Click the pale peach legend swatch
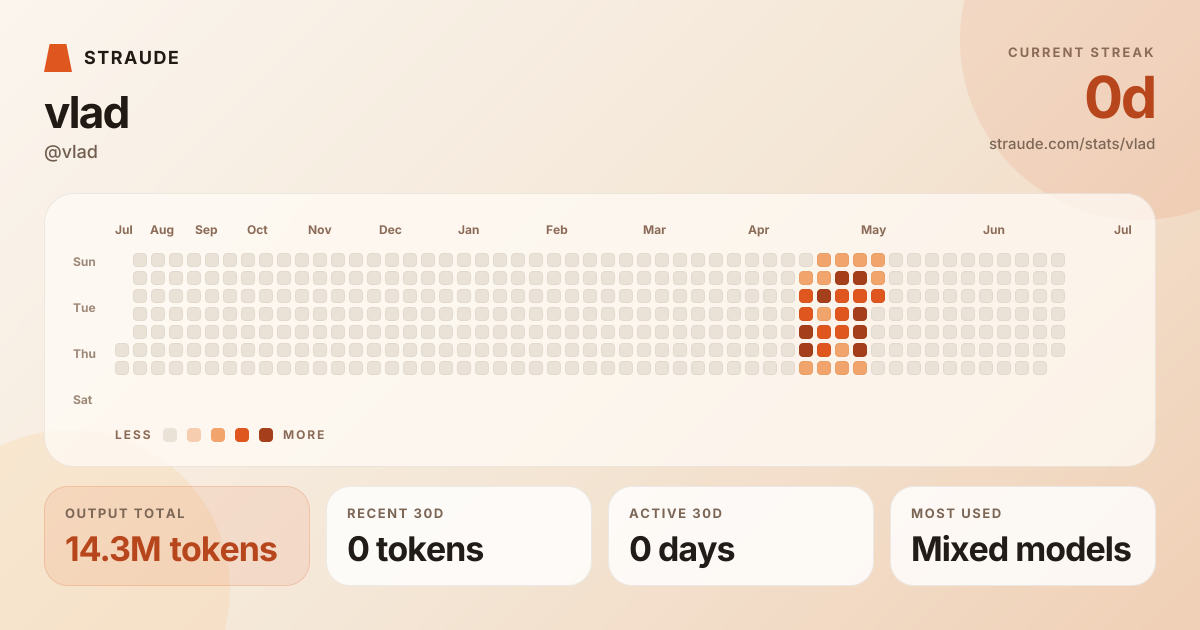The image size is (1200, 630). pos(194,435)
